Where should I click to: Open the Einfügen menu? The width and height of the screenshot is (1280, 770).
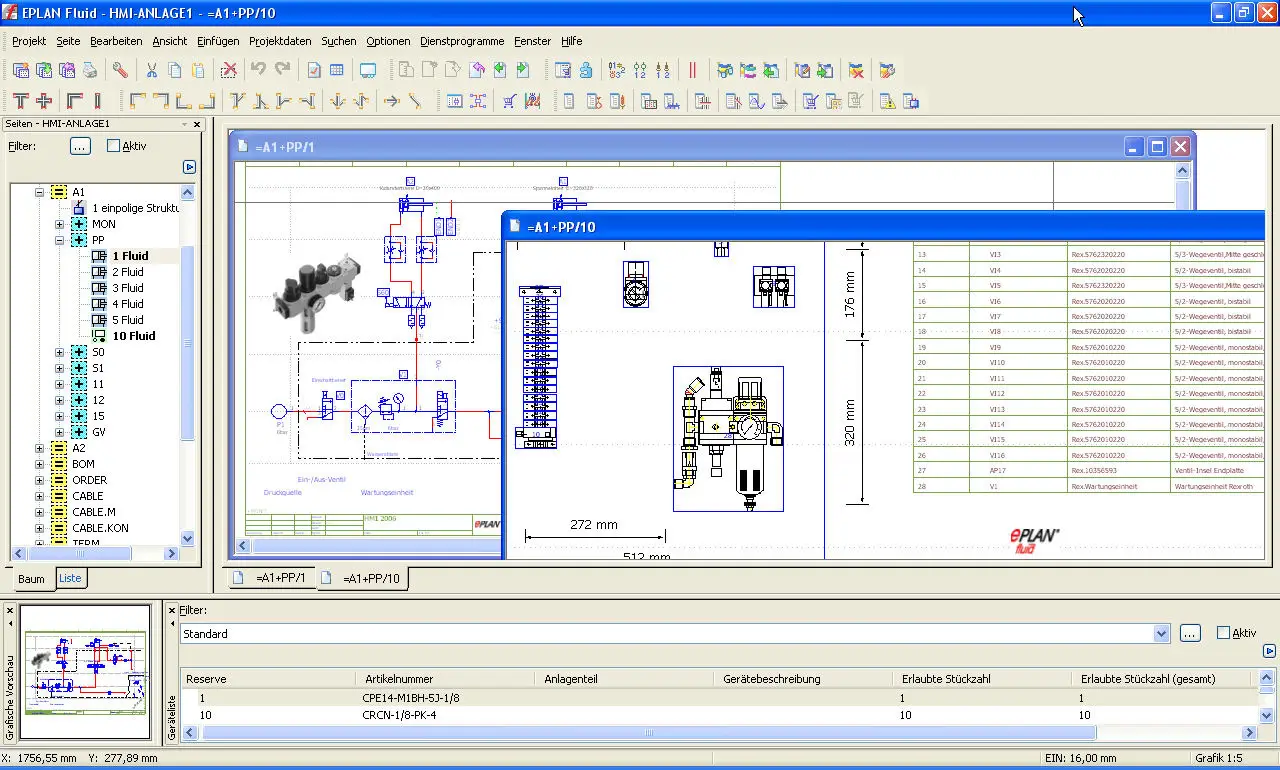click(218, 41)
